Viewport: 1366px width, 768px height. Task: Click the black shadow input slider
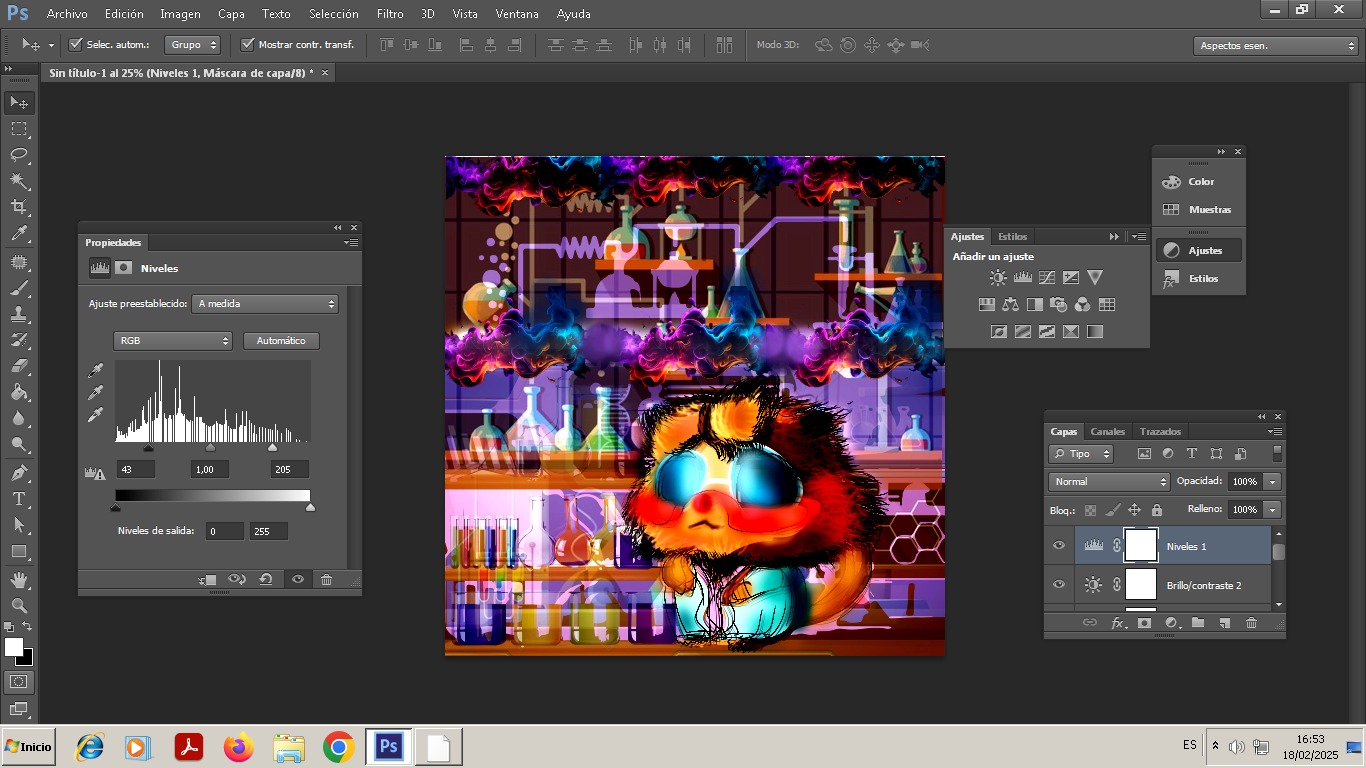click(149, 447)
